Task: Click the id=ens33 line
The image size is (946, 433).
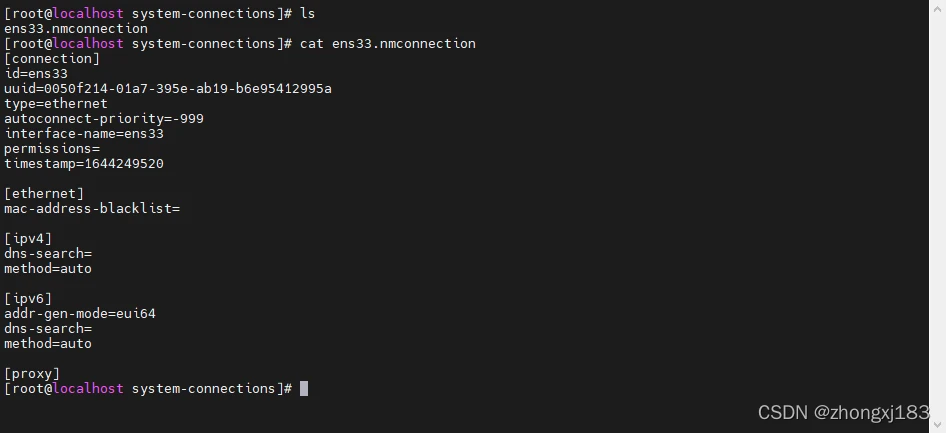Action: 36,74
